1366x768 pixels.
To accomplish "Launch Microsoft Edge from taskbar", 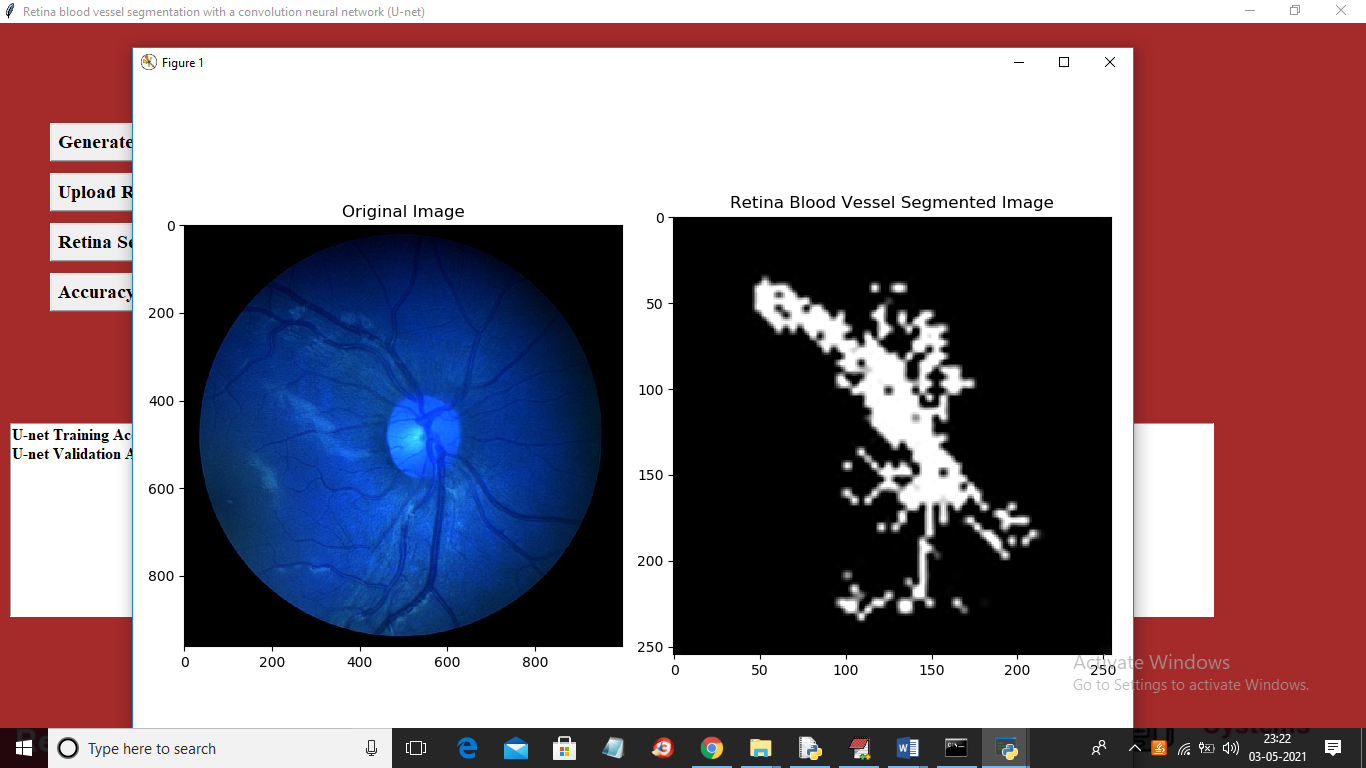I will [x=467, y=748].
